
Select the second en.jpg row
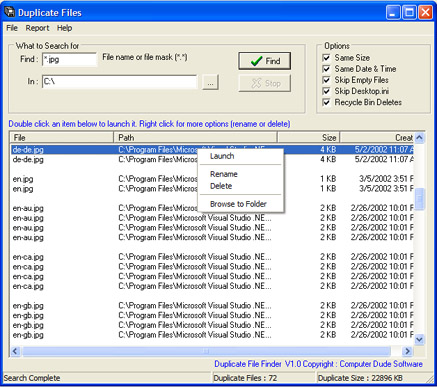(212, 189)
